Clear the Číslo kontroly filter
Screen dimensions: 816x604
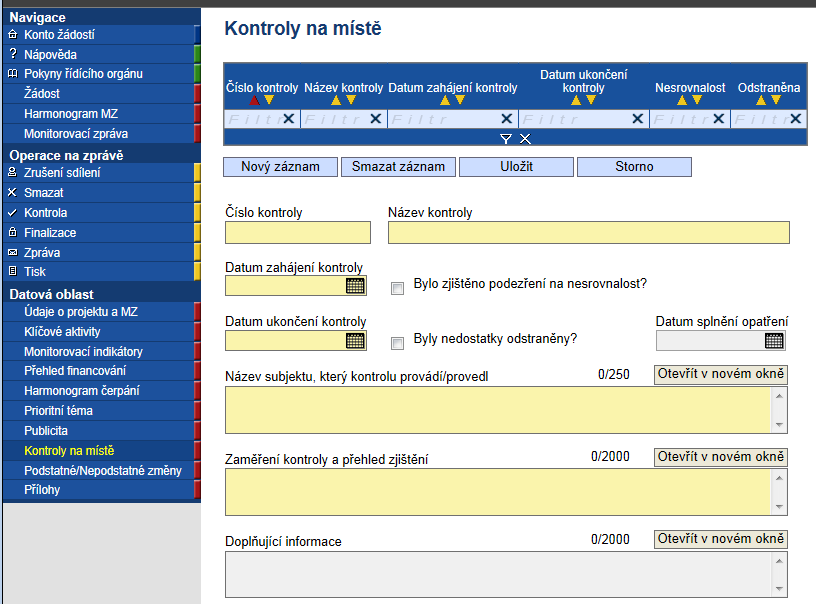(x=289, y=119)
